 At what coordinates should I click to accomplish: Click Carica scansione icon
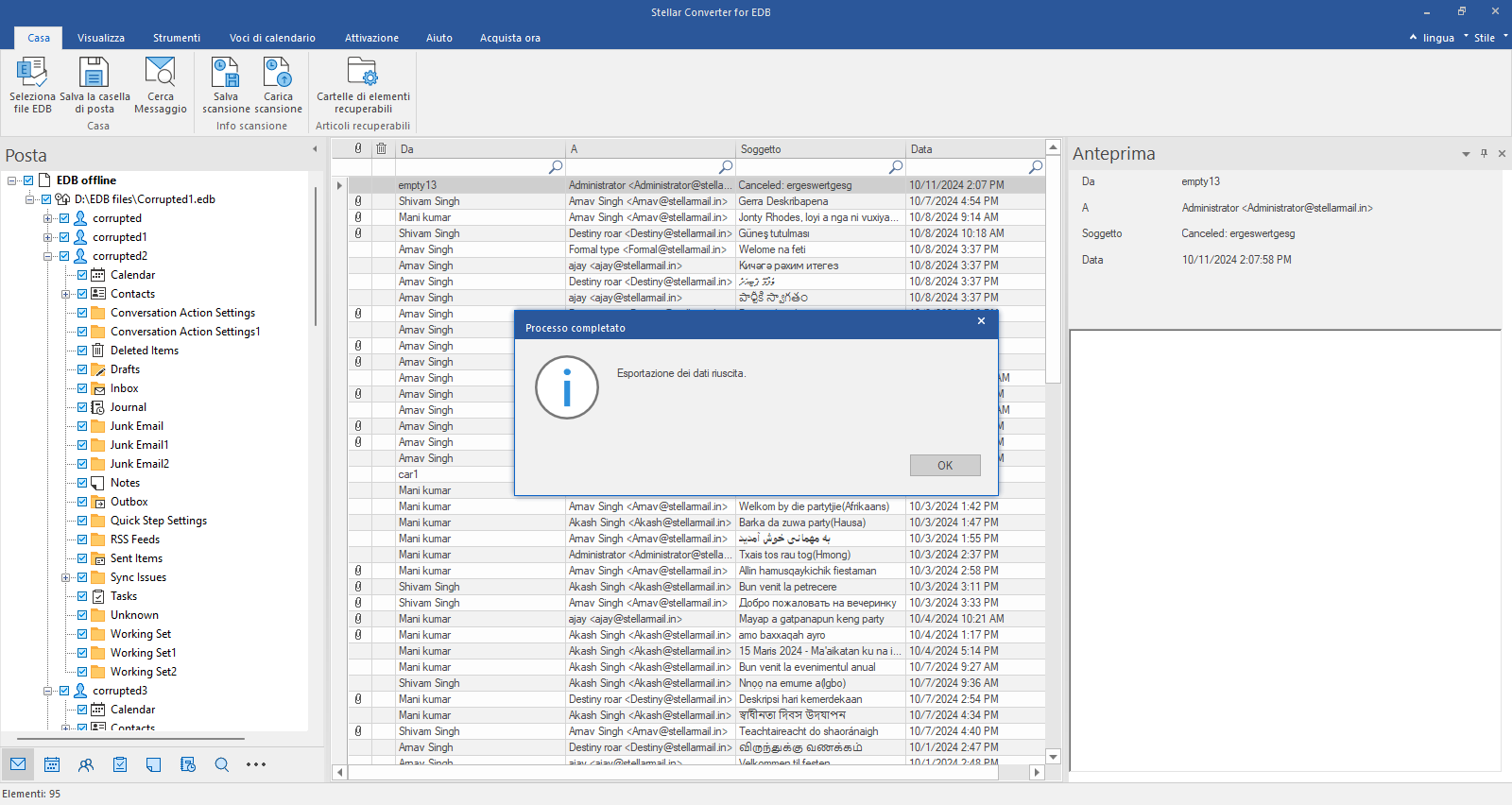278,73
